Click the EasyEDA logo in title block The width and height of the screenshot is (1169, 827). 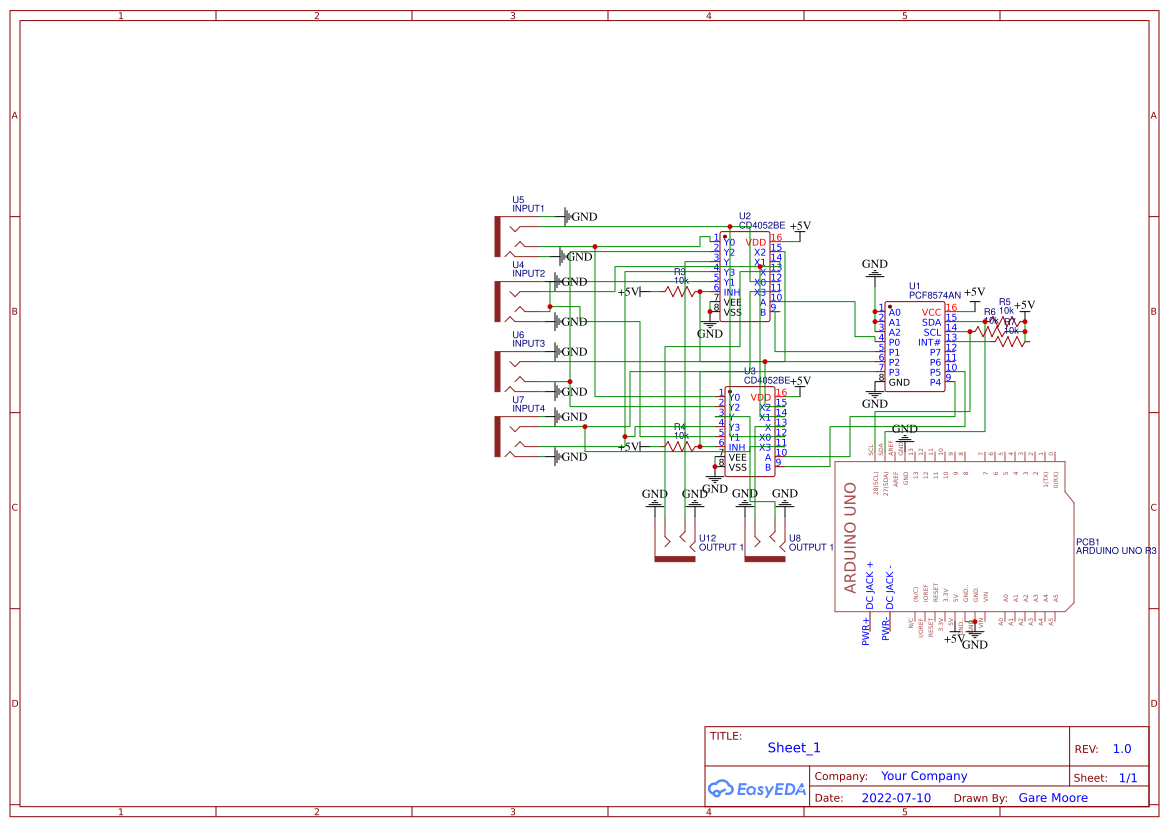click(757, 789)
